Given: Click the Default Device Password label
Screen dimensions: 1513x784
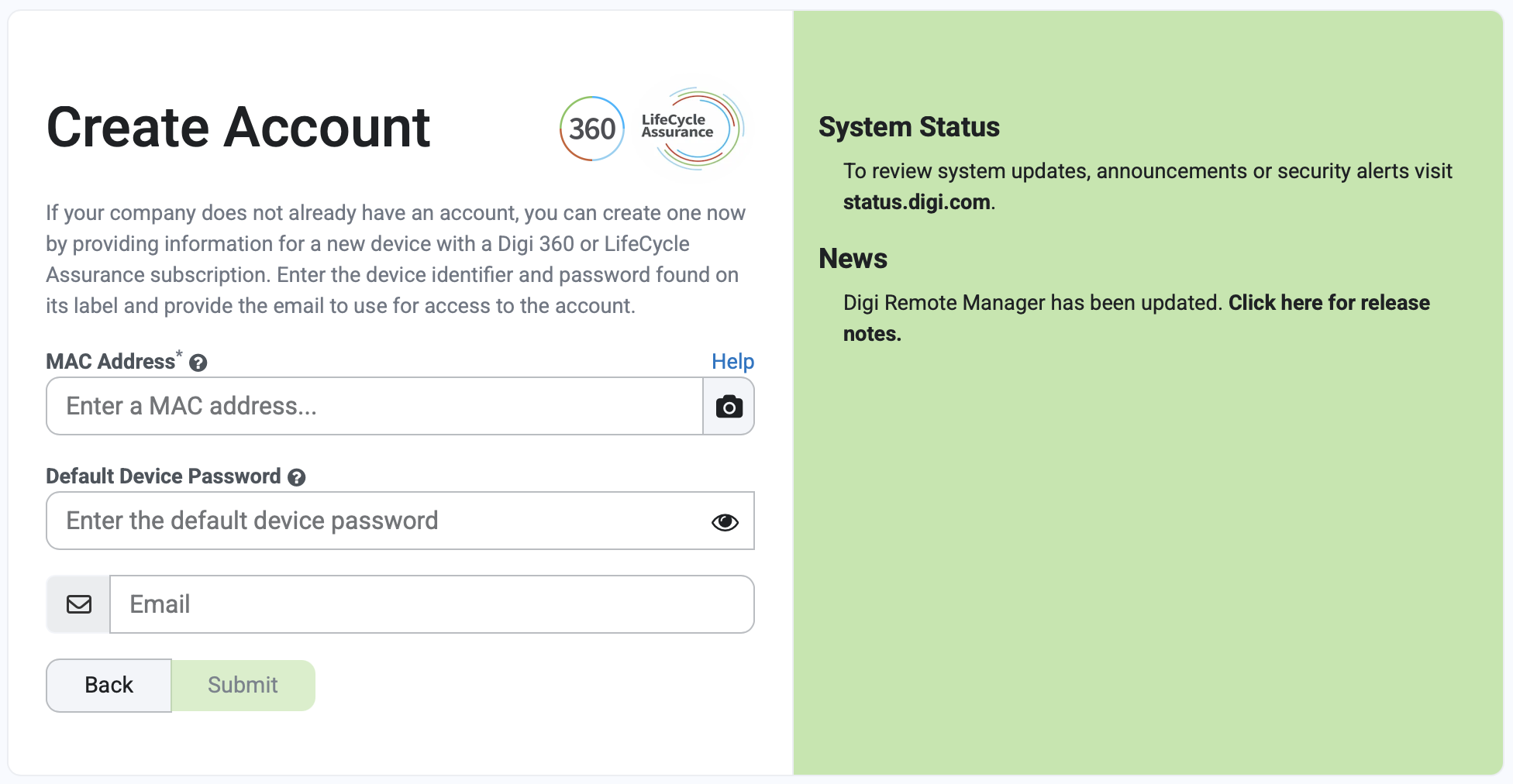Looking at the screenshot, I should (x=163, y=476).
